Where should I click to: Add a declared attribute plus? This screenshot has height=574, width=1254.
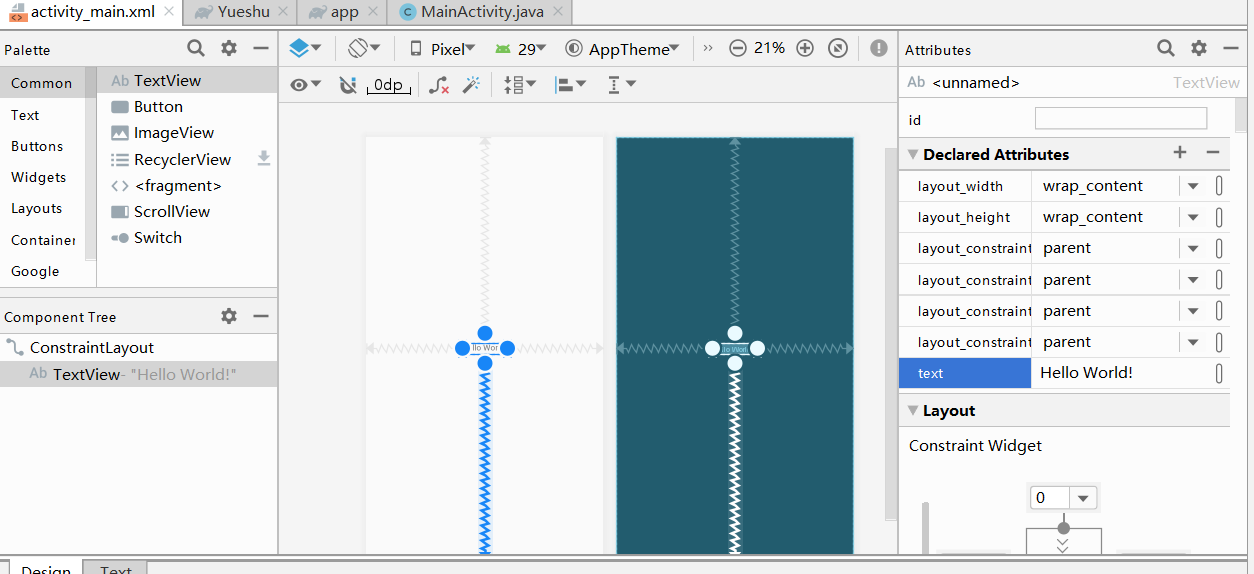(1180, 152)
